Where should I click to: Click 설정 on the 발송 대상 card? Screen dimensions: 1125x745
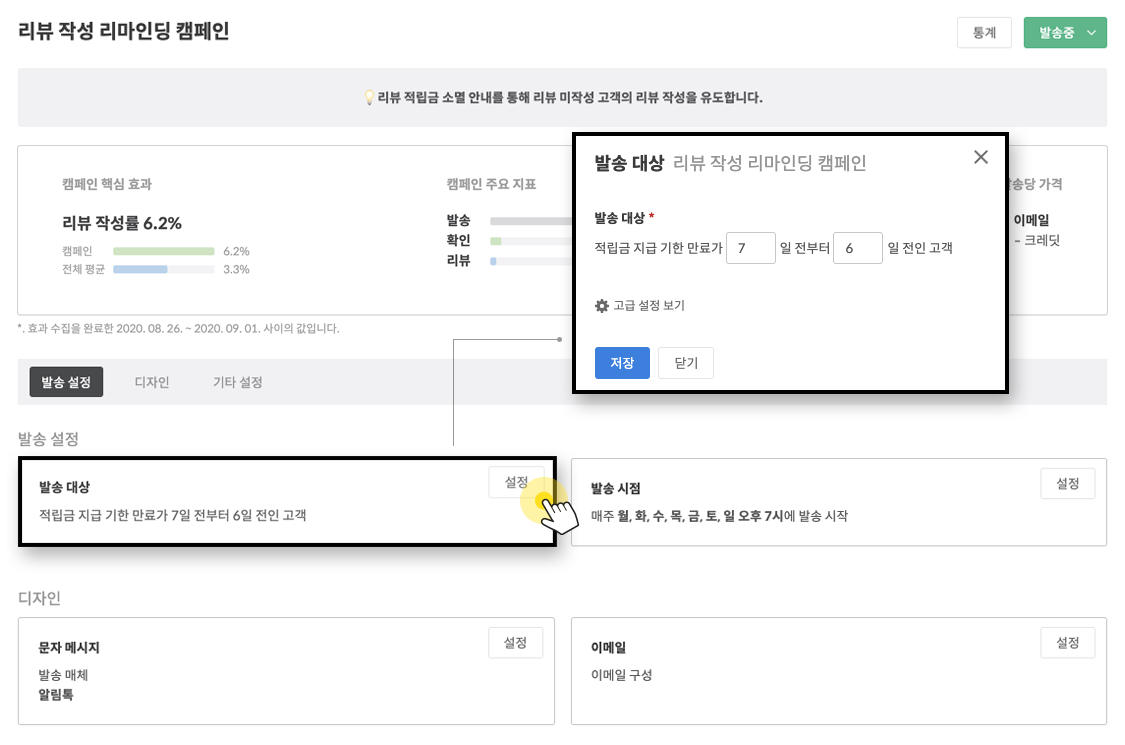[516, 481]
